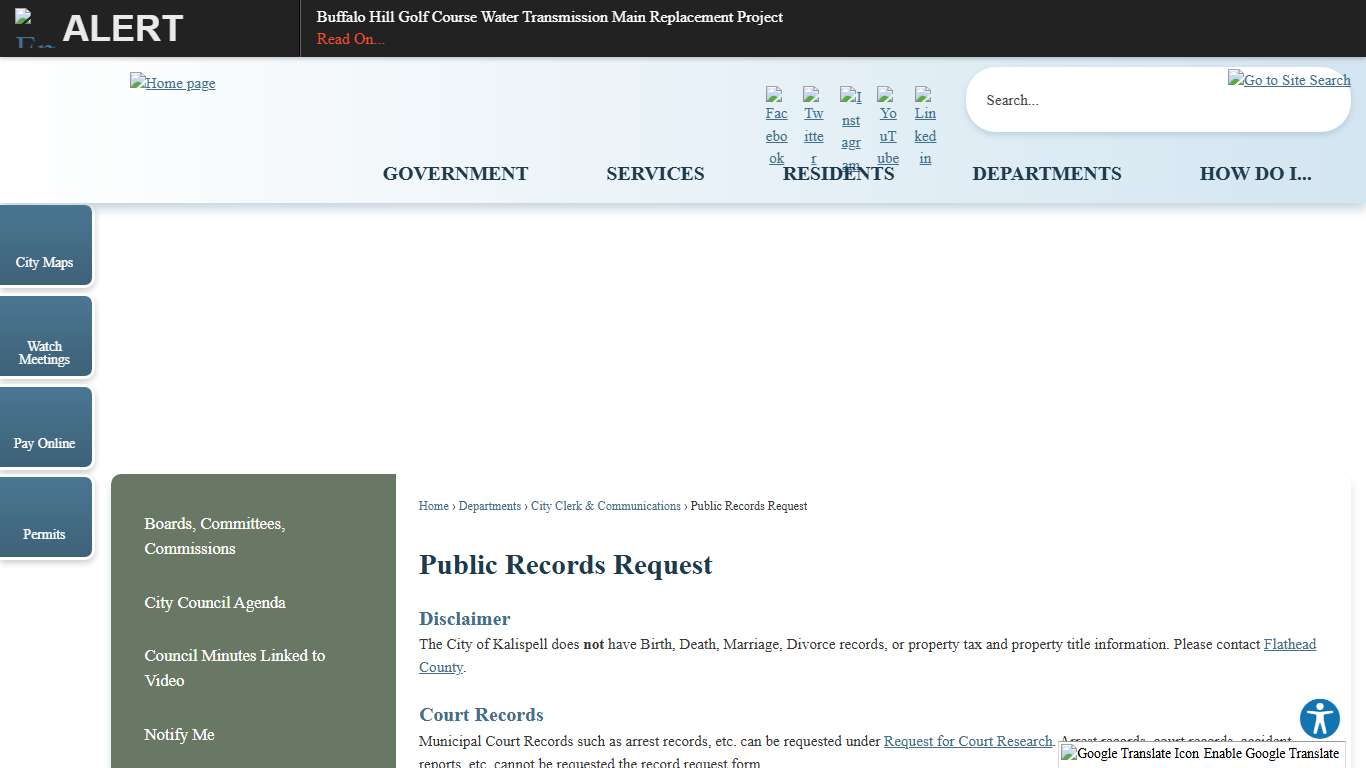
Task: Click Read On in the alert banner
Action: click(349, 38)
